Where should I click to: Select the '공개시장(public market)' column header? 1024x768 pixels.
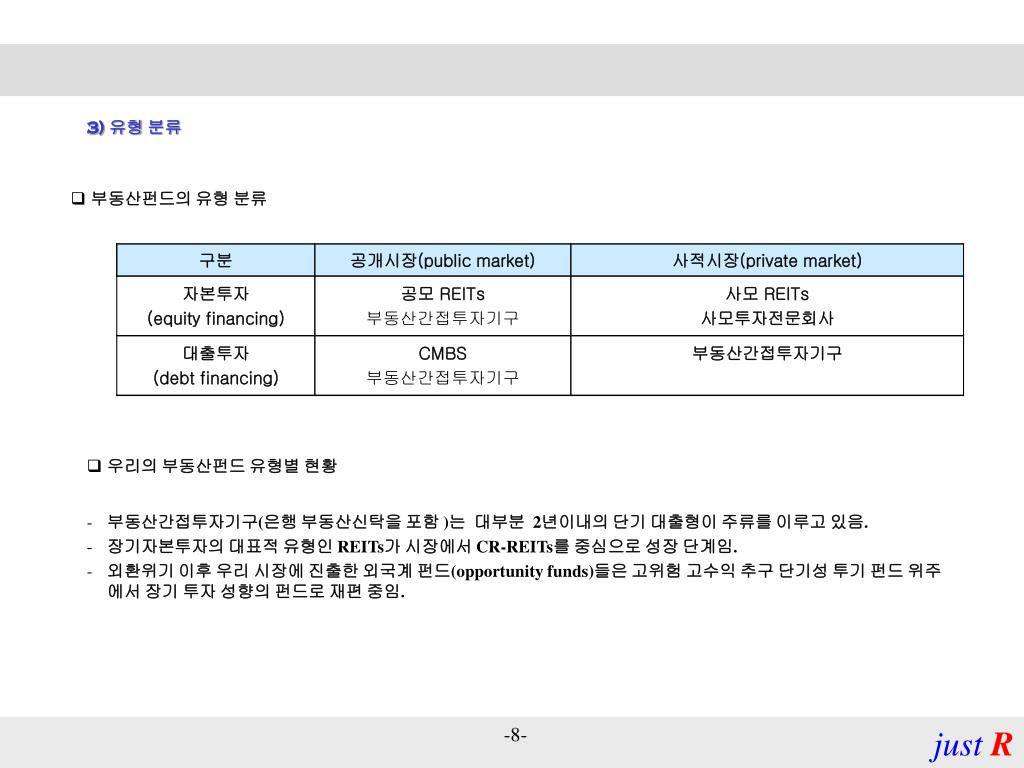(x=443, y=261)
